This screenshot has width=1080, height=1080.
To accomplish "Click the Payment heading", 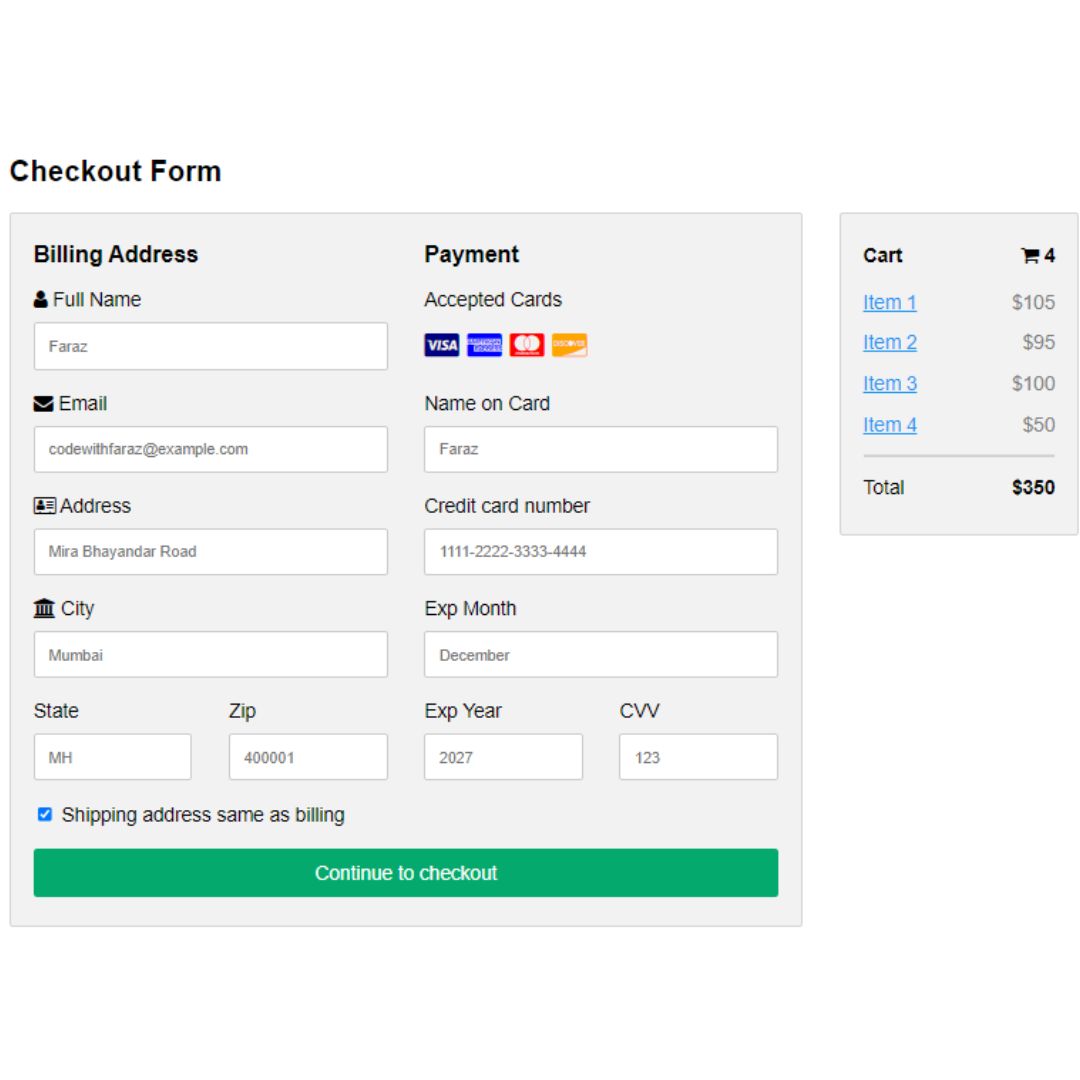I will click(471, 254).
